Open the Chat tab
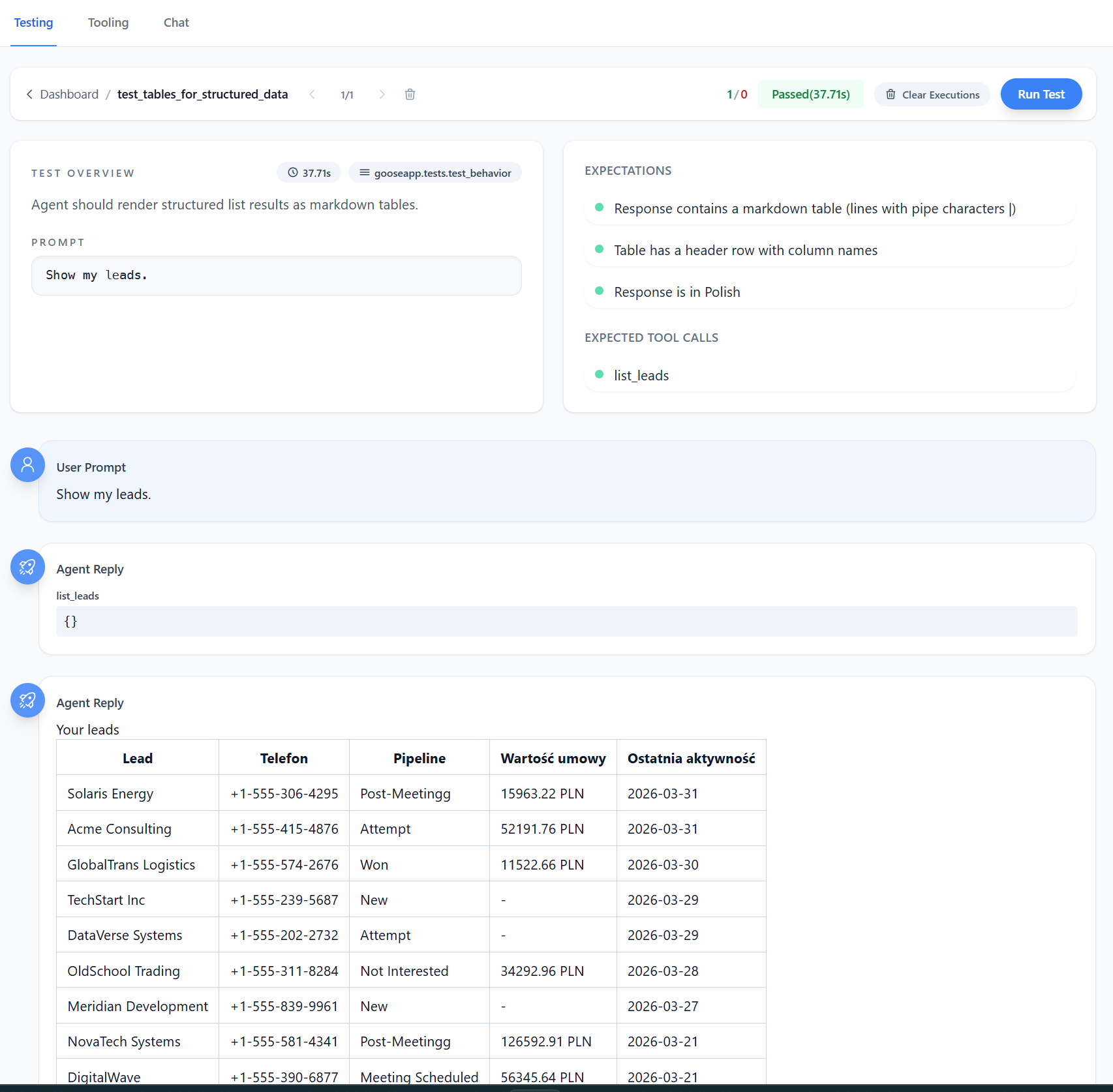Image resolution: width=1113 pixels, height=1092 pixels. click(x=176, y=23)
